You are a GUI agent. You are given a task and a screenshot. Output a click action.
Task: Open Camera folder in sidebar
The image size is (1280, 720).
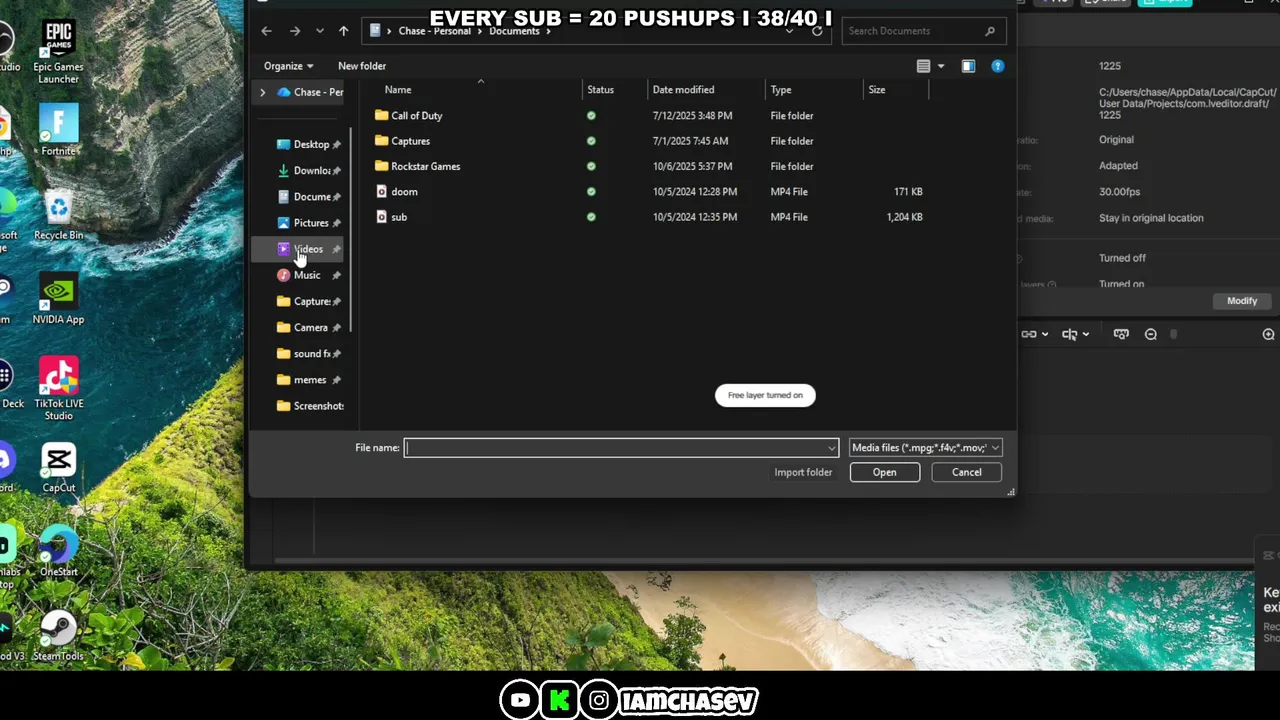(311, 327)
